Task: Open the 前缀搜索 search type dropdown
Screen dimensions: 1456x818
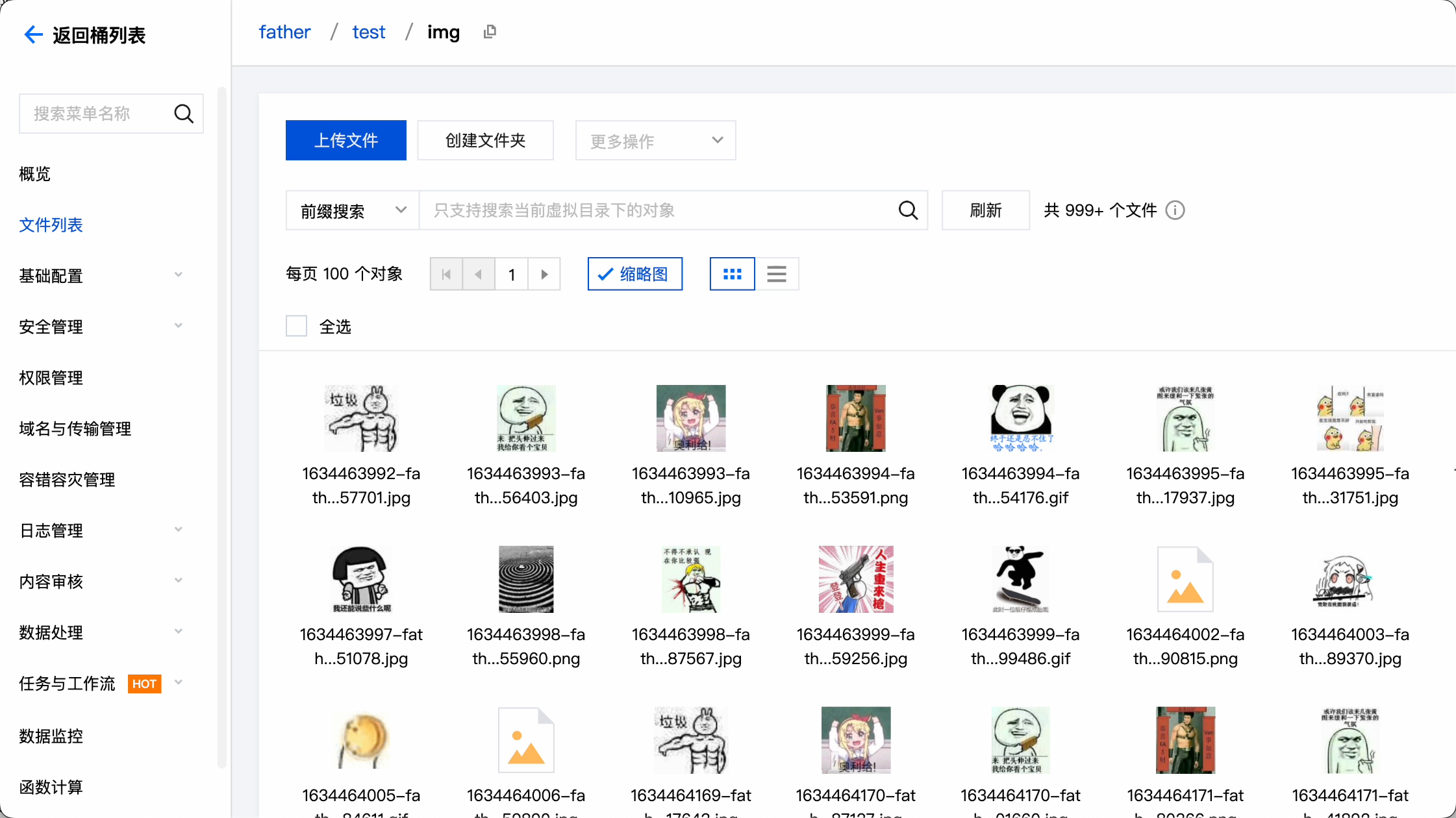Action: (x=353, y=210)
